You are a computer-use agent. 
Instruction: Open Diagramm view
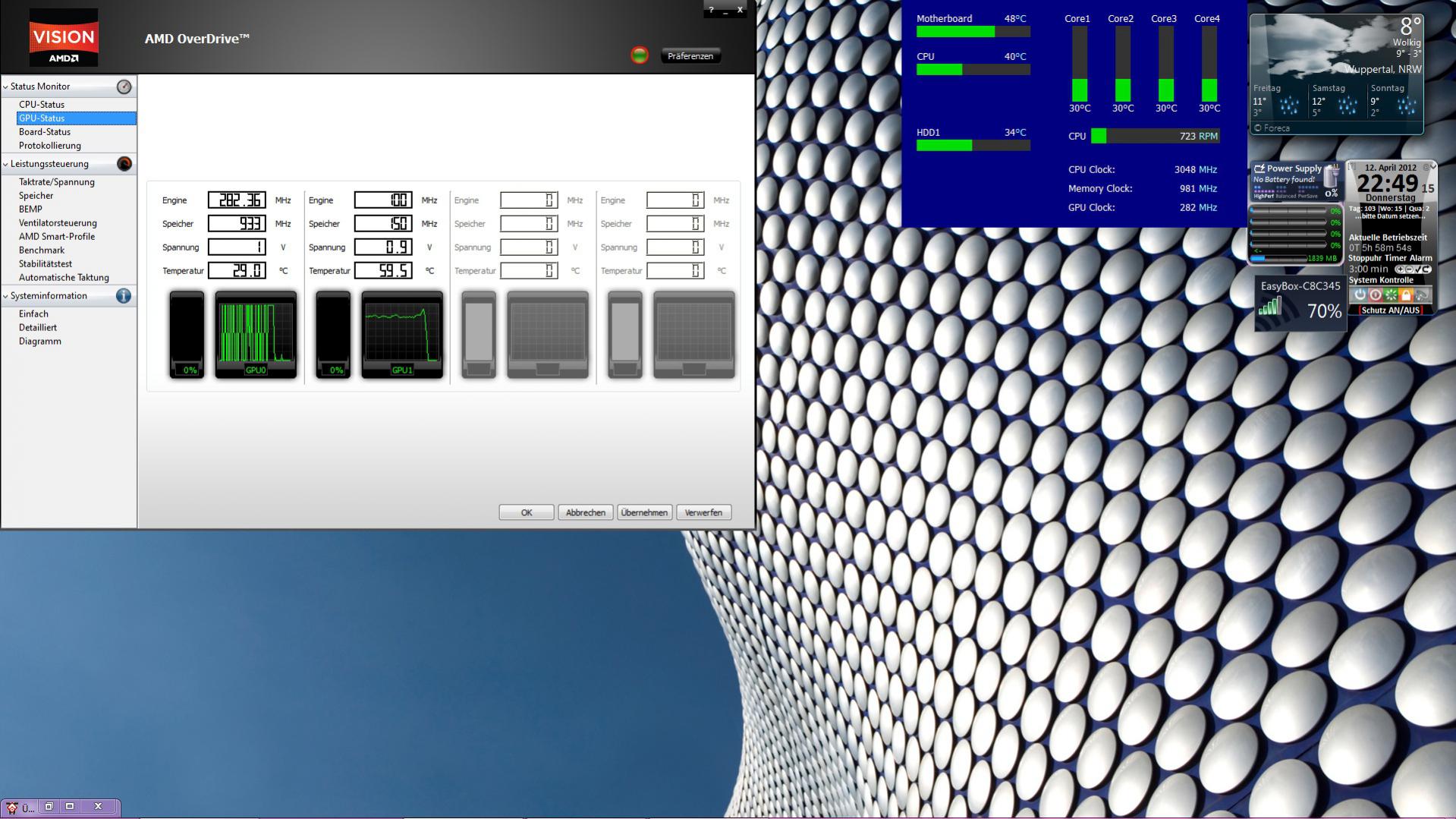click(x=40, y=342)
